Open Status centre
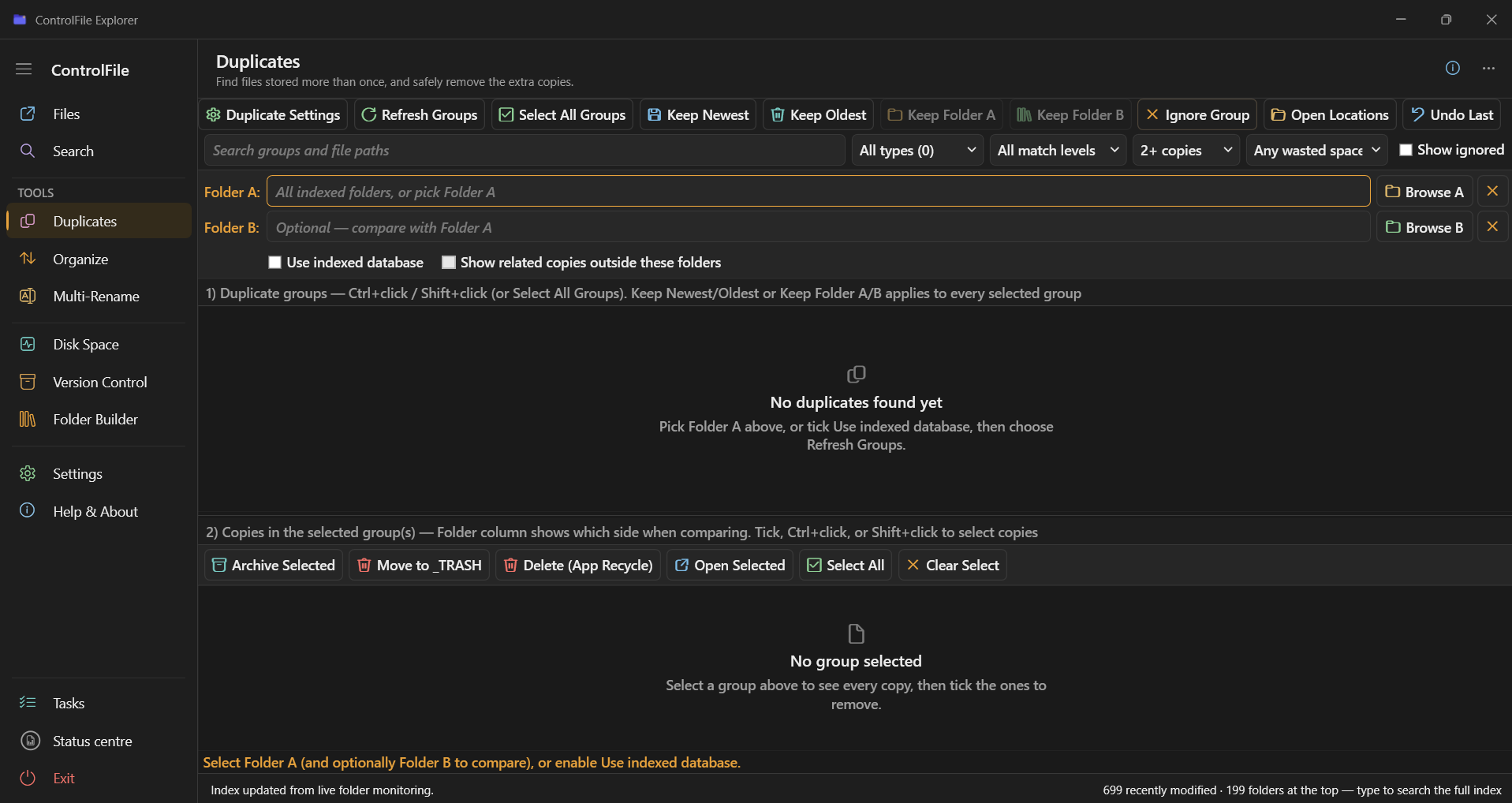Viewport: 1512px width, 803px height. click(x=99, y=741)
